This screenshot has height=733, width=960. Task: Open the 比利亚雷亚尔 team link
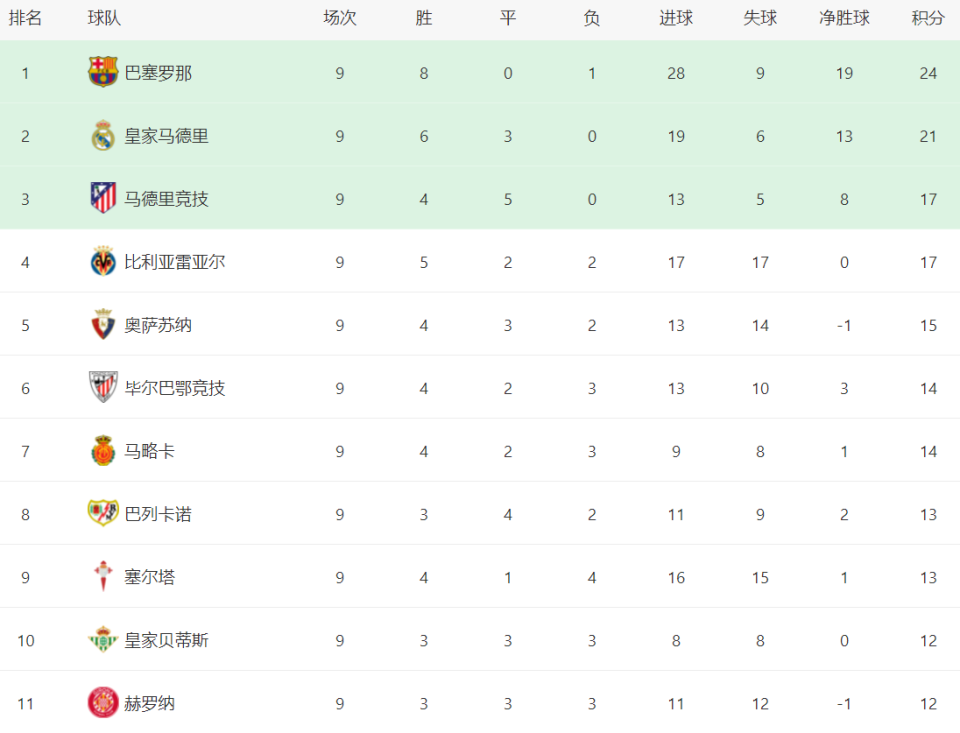[174, 262]
